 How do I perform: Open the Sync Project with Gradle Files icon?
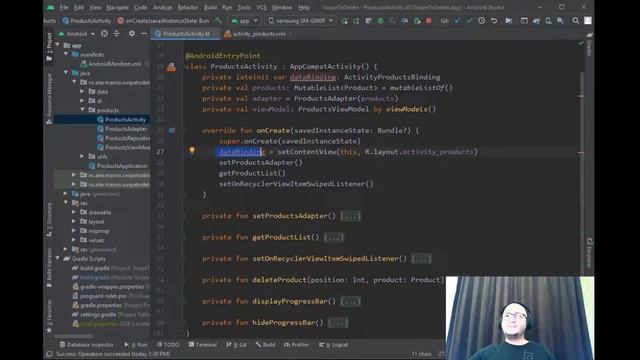point(536,20)
